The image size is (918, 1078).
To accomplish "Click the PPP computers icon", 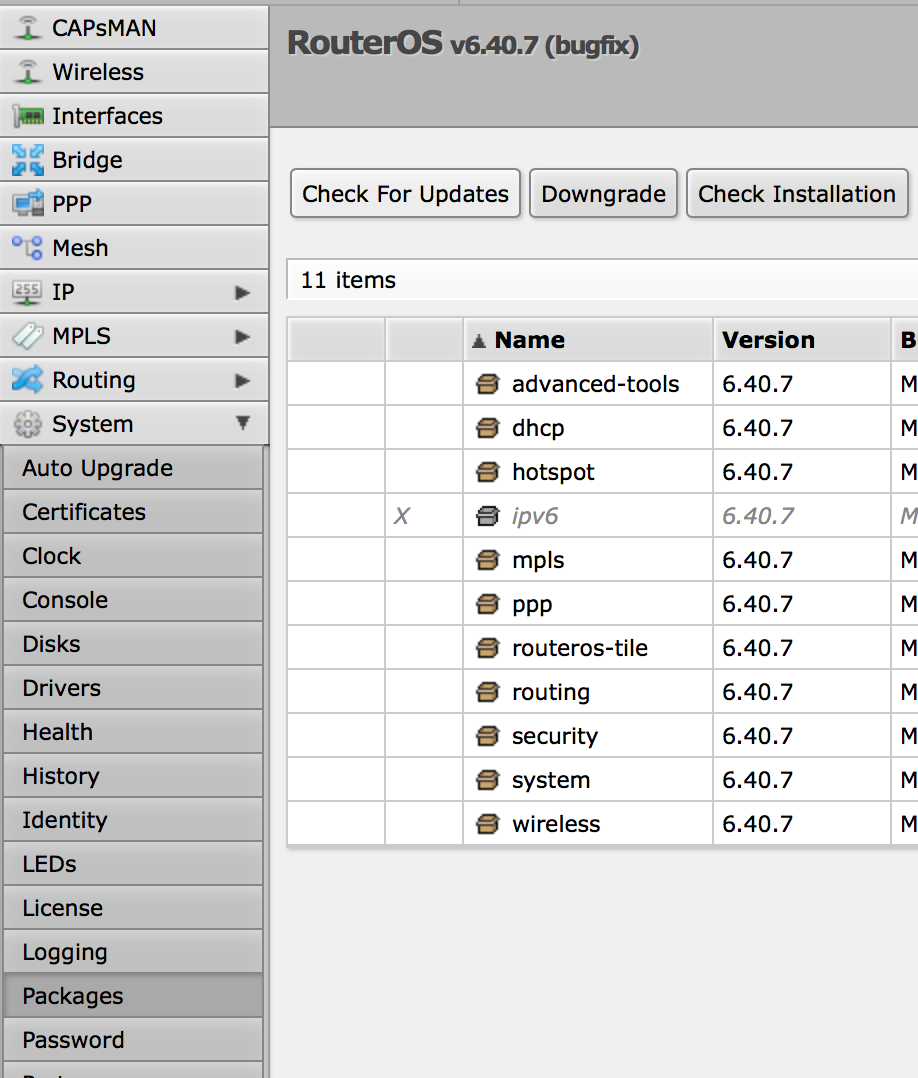I will click(x=28, y=204).
